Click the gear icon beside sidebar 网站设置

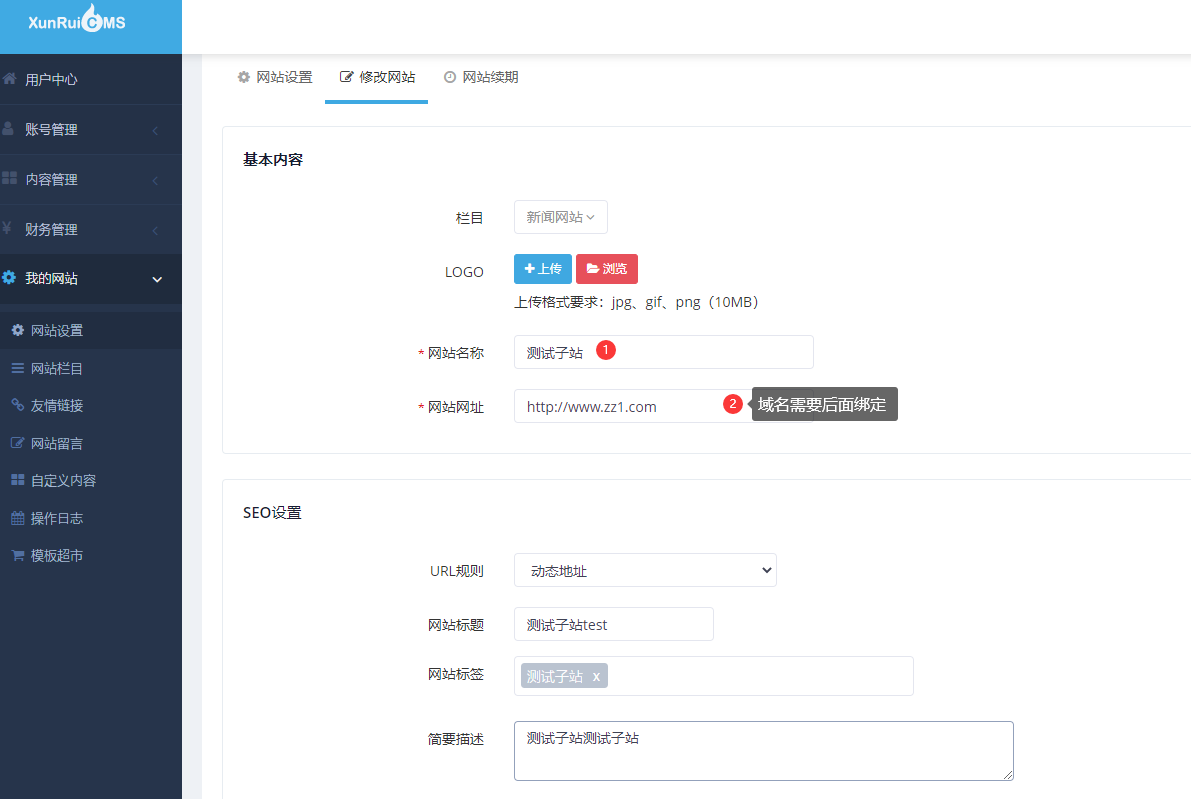coord(17,330)
